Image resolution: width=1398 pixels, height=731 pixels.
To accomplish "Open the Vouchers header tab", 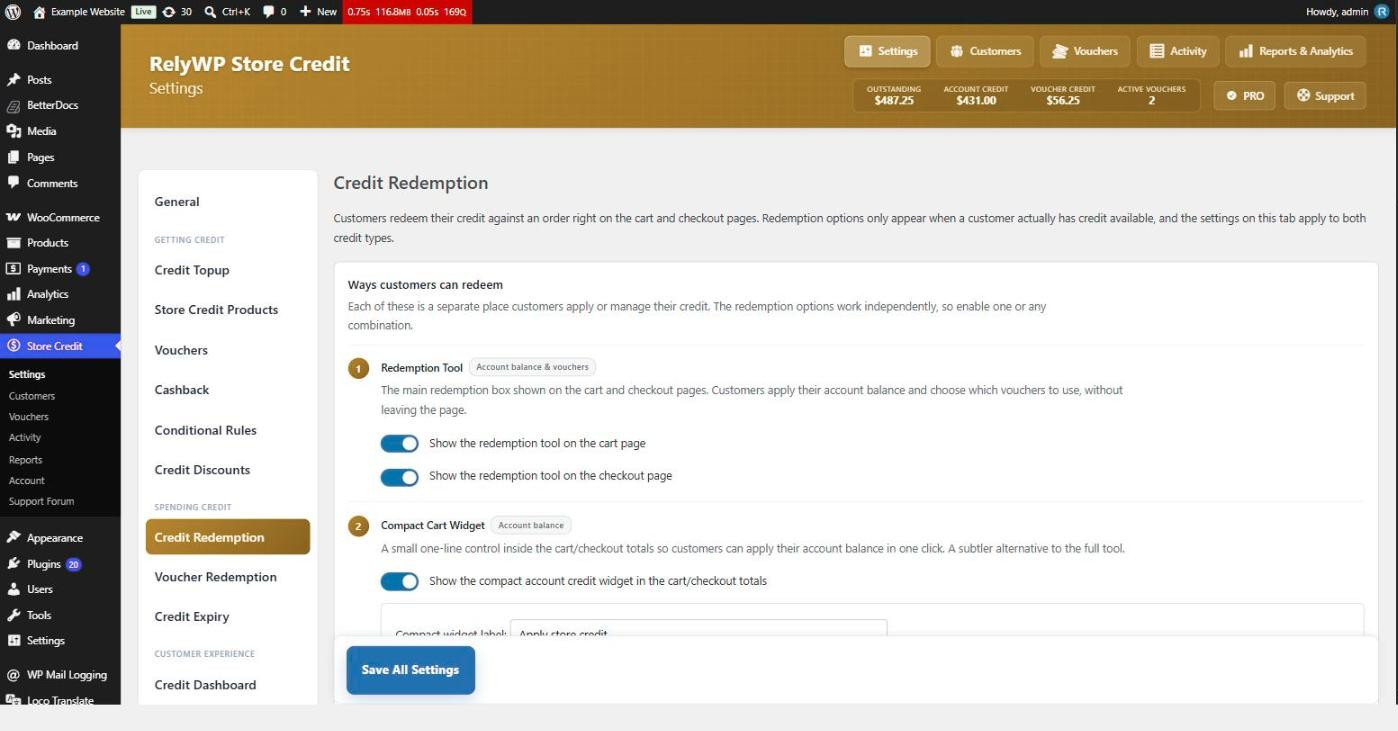I will tap(1085, 51).
